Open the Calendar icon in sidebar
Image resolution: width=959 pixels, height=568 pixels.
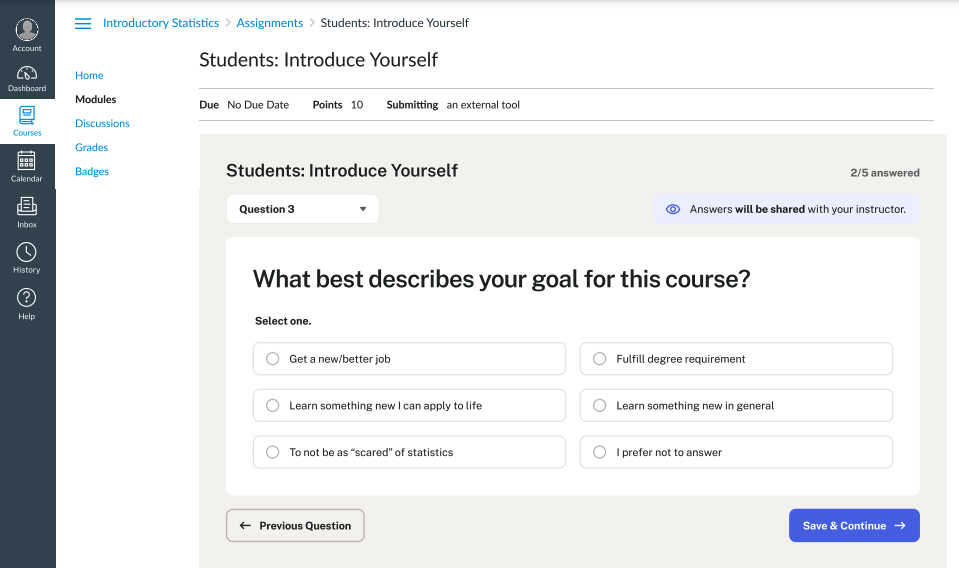(27, 164)
